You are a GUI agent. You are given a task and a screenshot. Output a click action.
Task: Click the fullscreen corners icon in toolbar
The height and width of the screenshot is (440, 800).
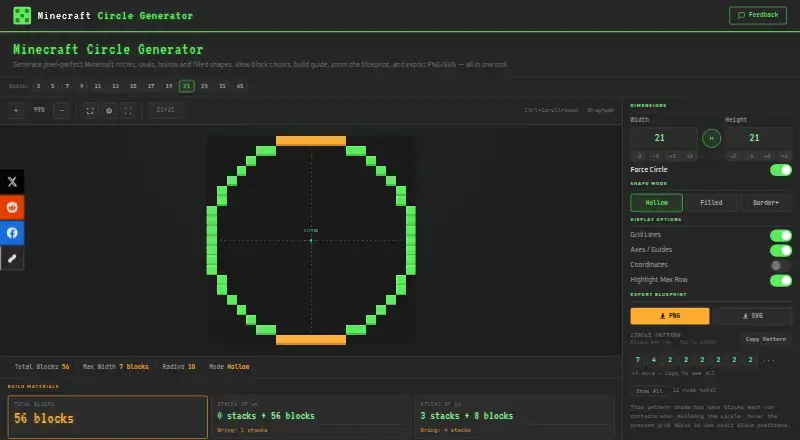click(x=128, y=110)
